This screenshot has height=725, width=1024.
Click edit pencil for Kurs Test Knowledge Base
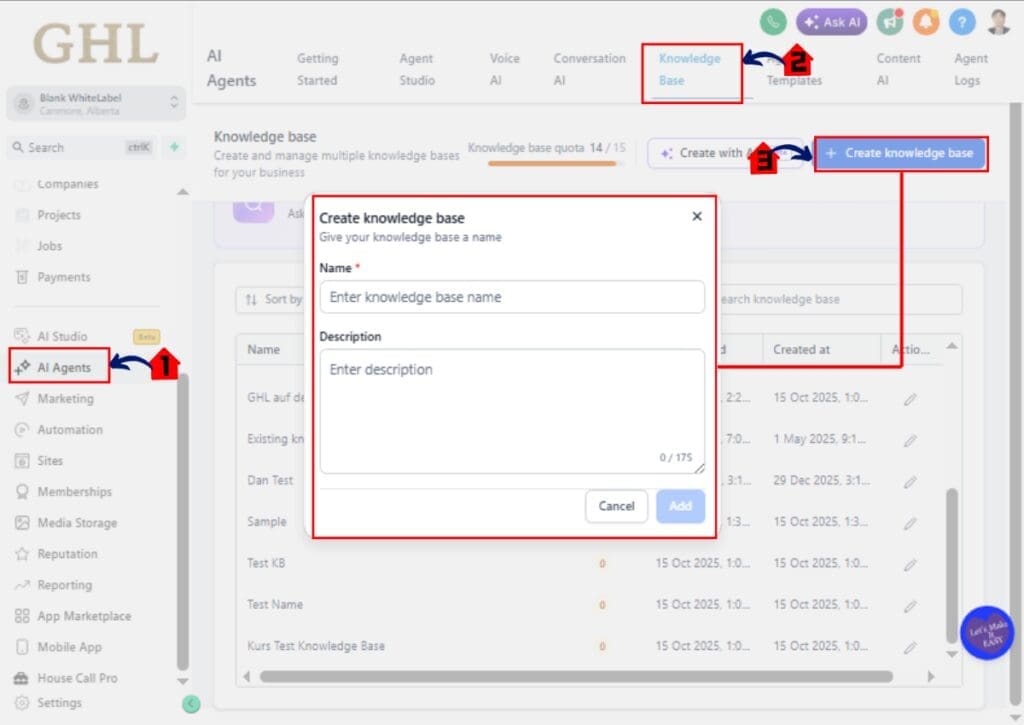[x=910, y=648]
